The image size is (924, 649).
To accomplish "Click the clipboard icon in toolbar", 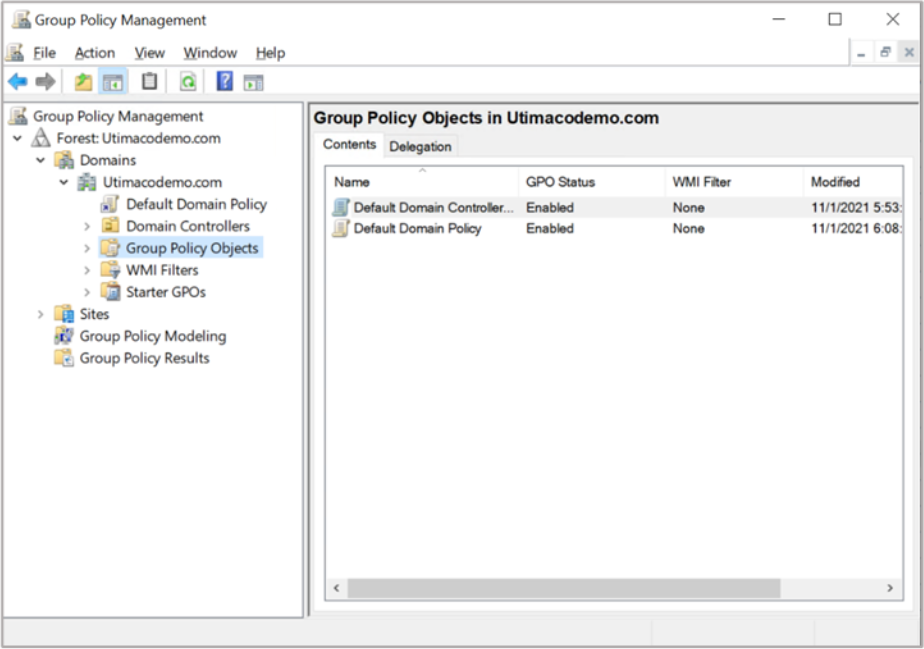I will click(149, 82).
